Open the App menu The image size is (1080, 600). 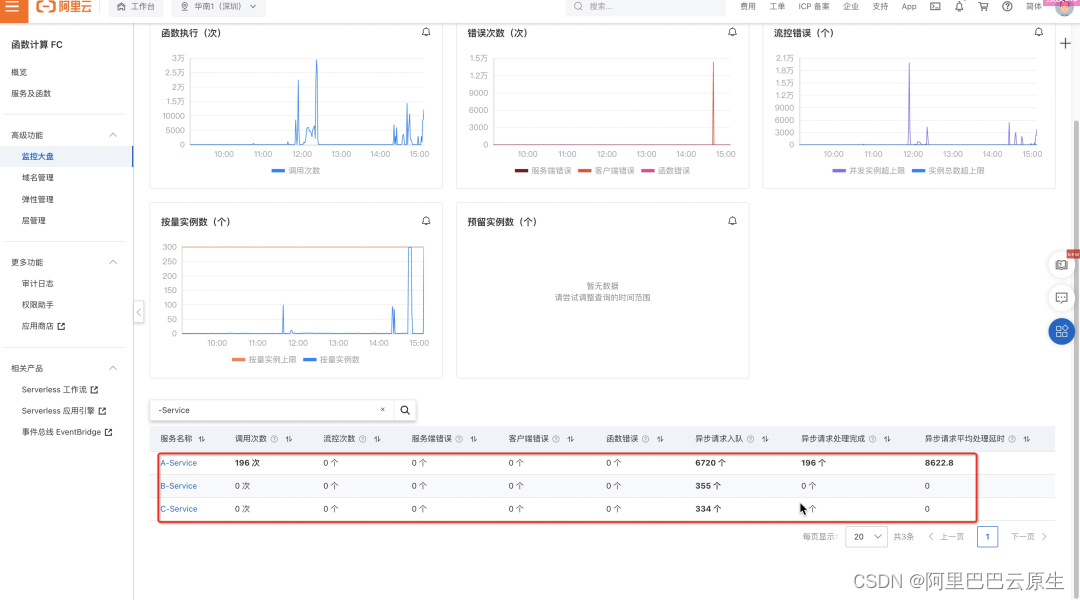(909, 7)
